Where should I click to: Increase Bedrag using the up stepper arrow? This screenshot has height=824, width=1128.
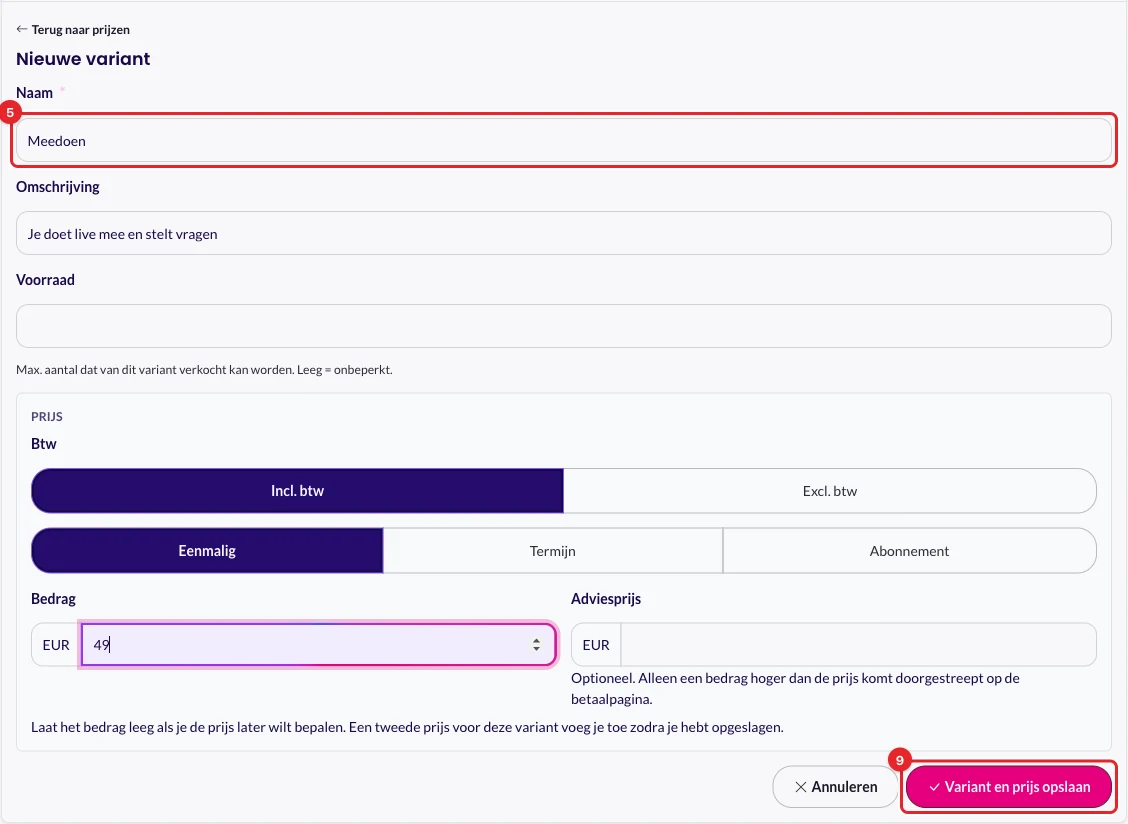coord(537,640)
